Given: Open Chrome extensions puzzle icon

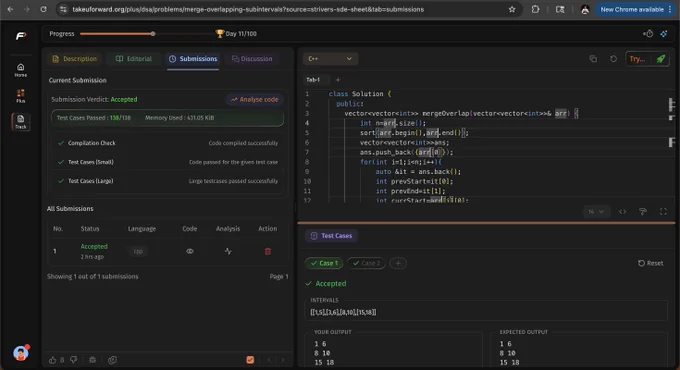Looking at the screenshot, I should 535,9.
